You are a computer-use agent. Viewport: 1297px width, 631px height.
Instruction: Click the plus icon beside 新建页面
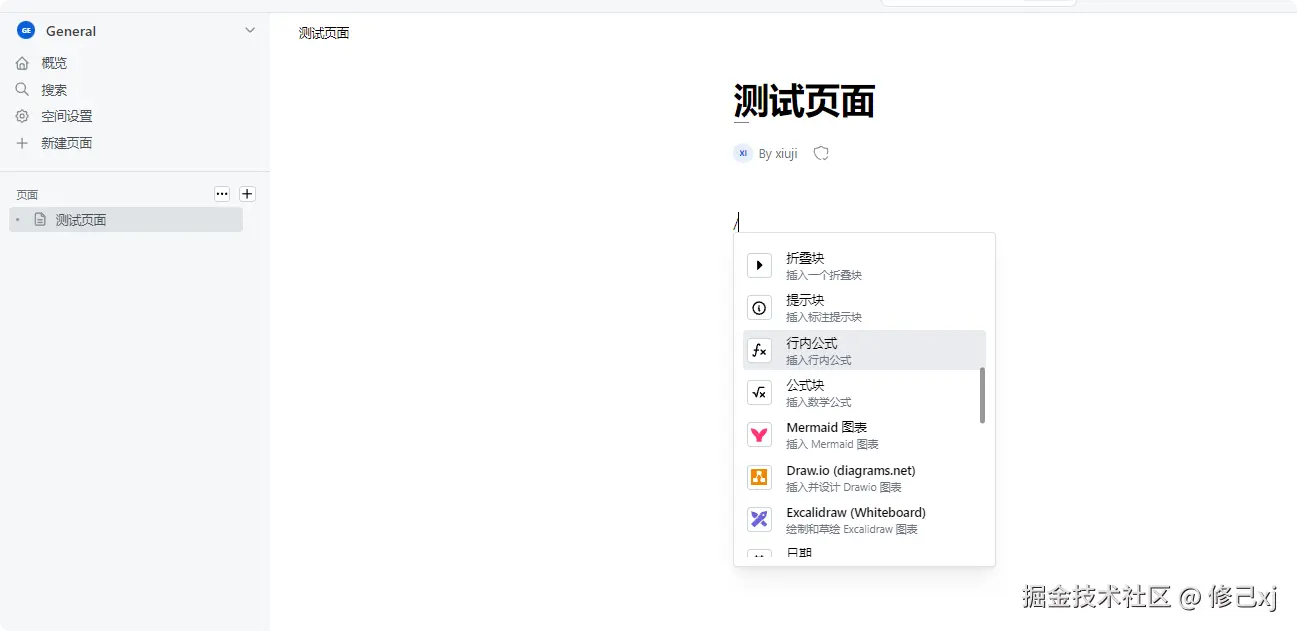point(22,143)
